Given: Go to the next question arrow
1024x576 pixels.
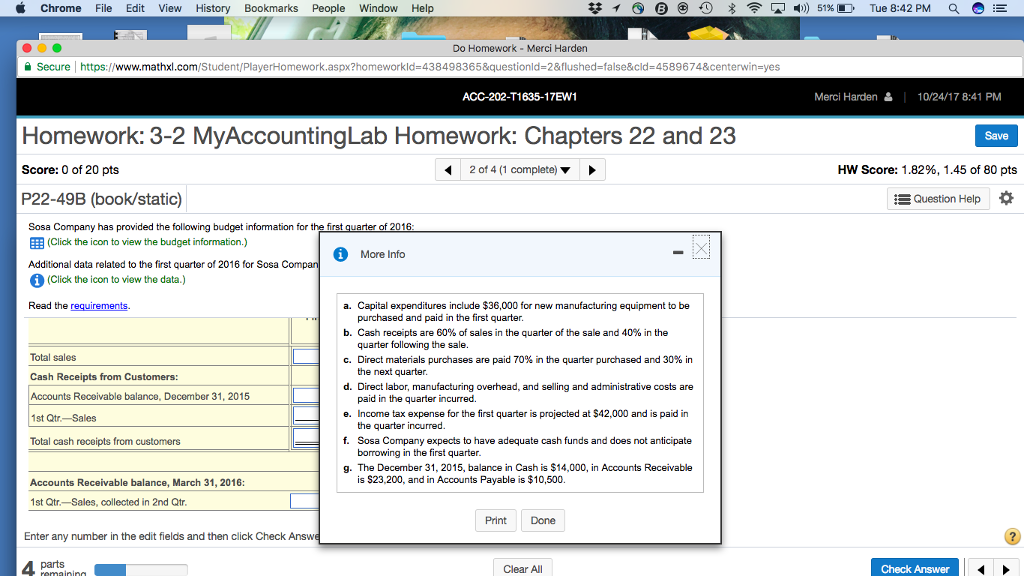Looking at the screenshot, I should coord(592,170).
